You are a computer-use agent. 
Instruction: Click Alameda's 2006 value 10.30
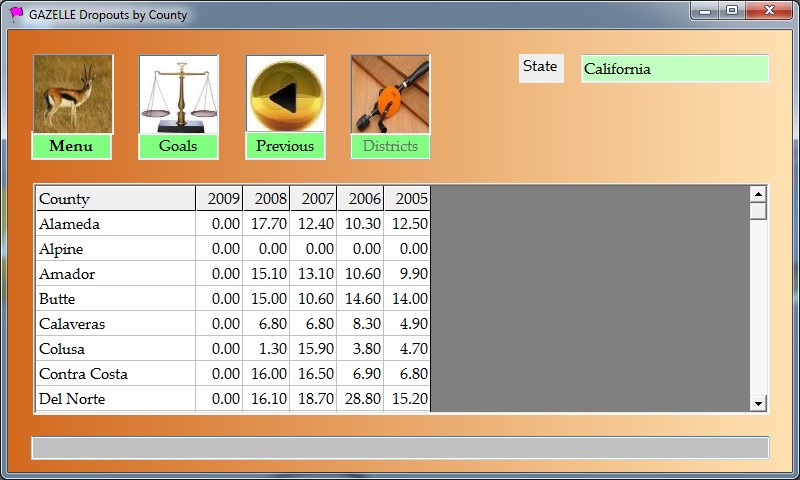point(360,223)
